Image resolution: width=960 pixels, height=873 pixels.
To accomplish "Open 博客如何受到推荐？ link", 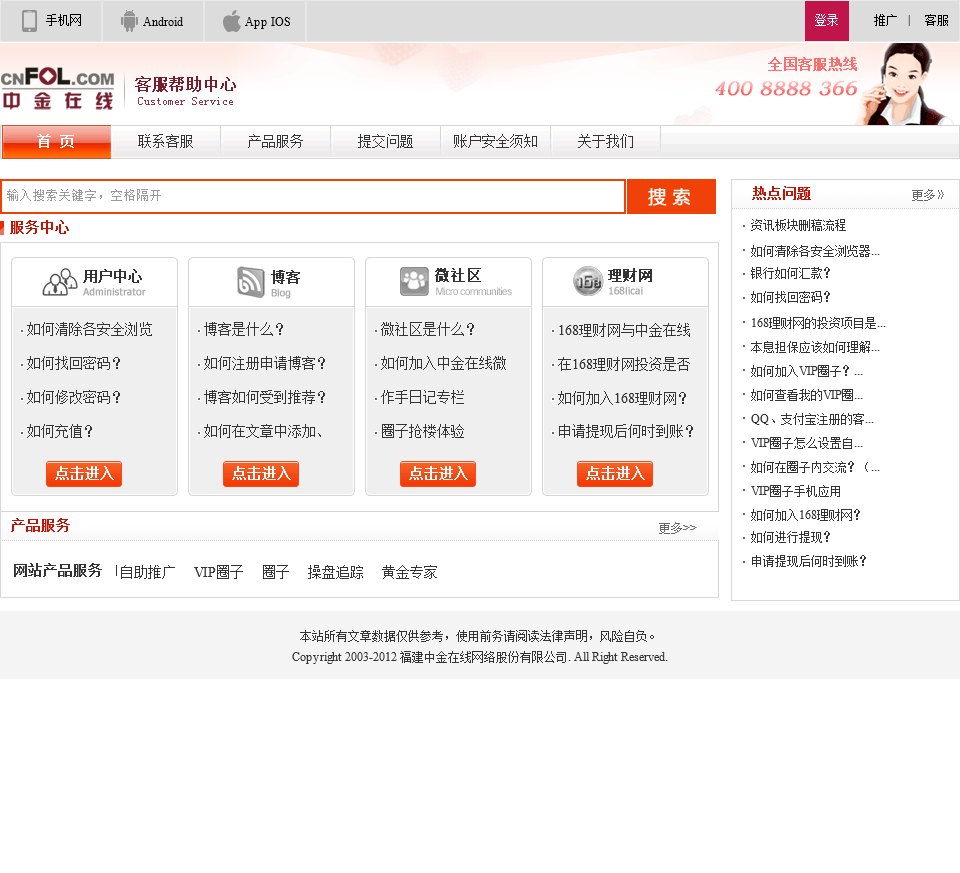I will (264, 398).
